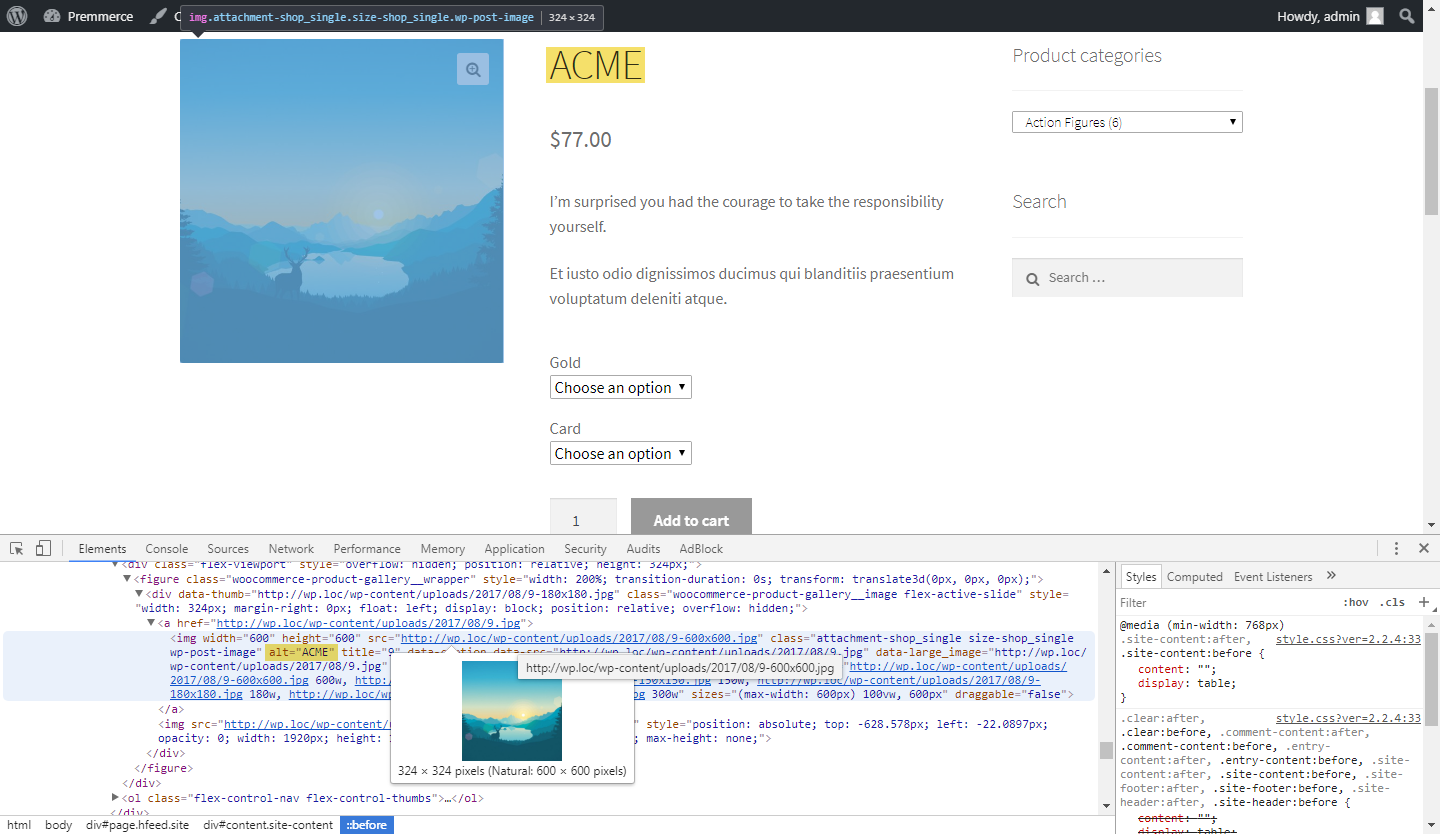1440x834 pixels.
Task: Click the display: table; declaration
Action: pyautogui.click(x=1187, y=684)
